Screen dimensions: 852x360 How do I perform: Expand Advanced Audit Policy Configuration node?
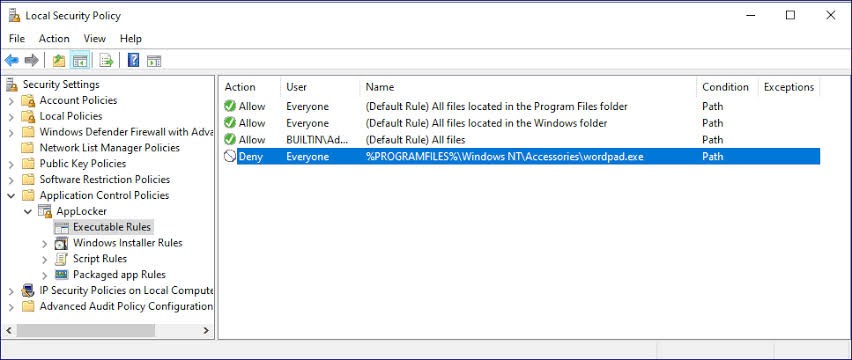(11, 306)
